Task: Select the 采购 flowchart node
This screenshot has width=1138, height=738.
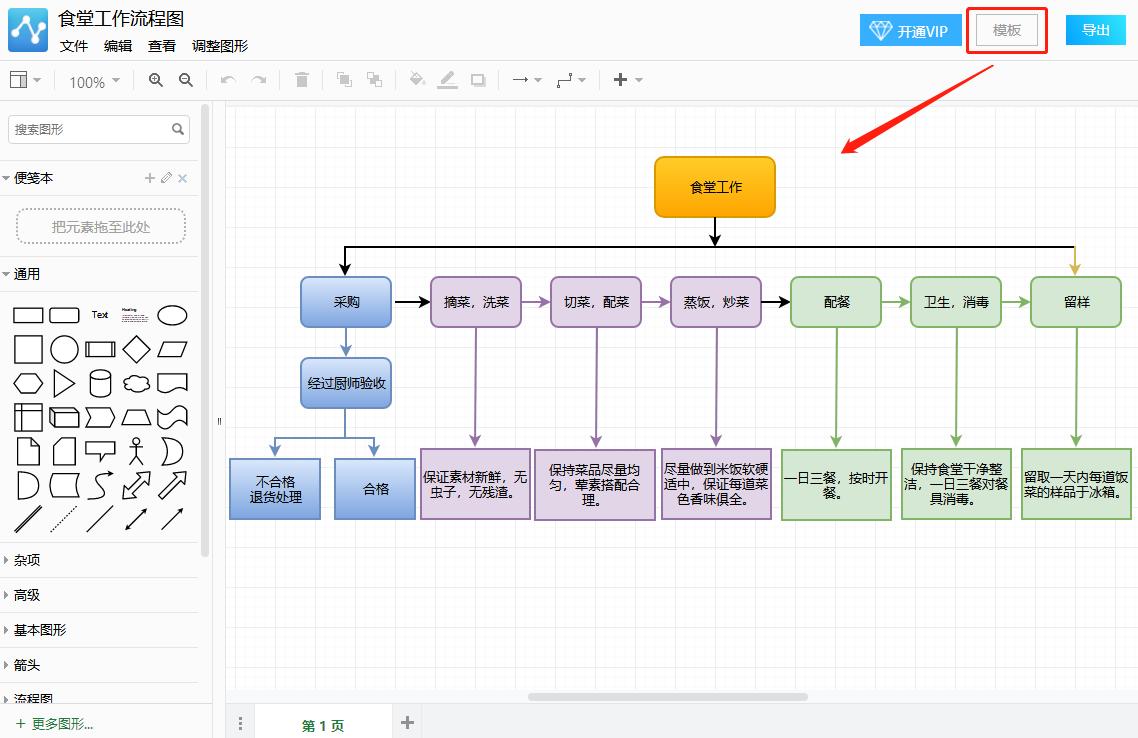Action: 346,302
